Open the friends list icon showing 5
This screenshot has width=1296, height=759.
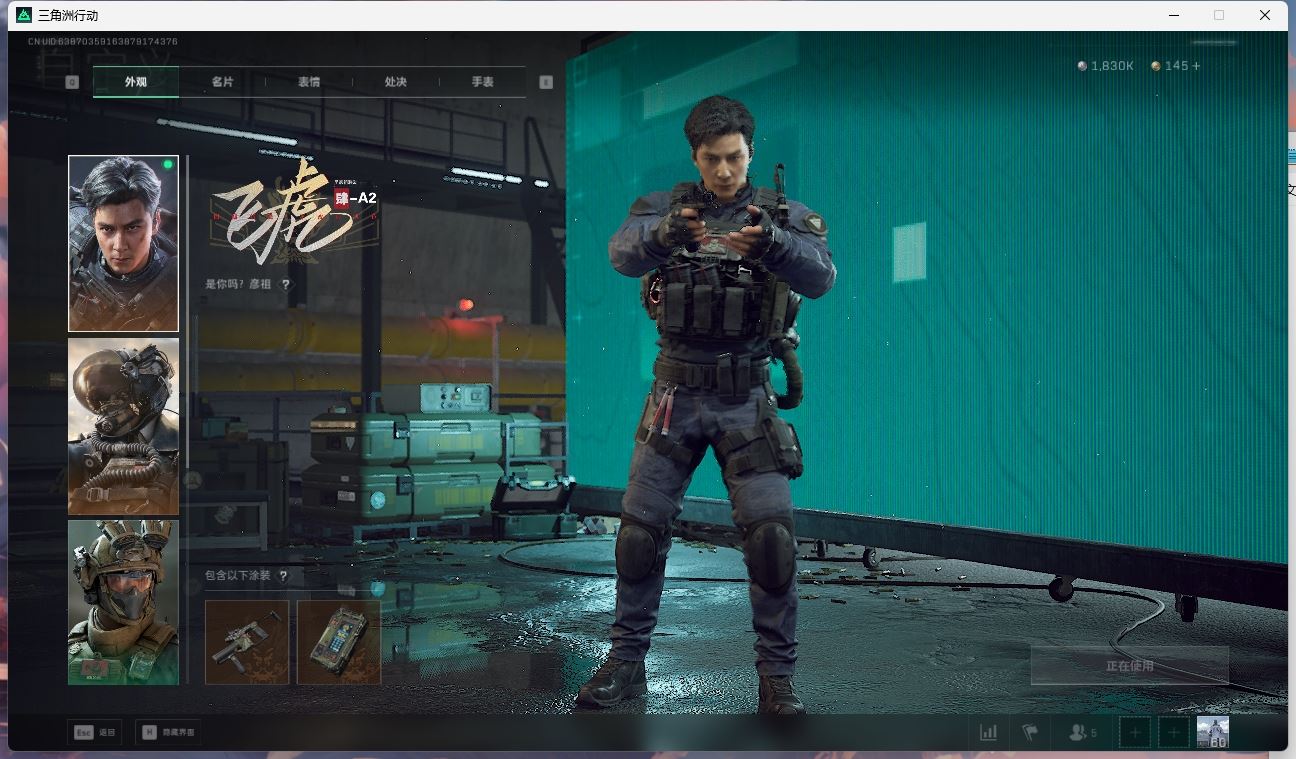click(x=1082, y=732)
